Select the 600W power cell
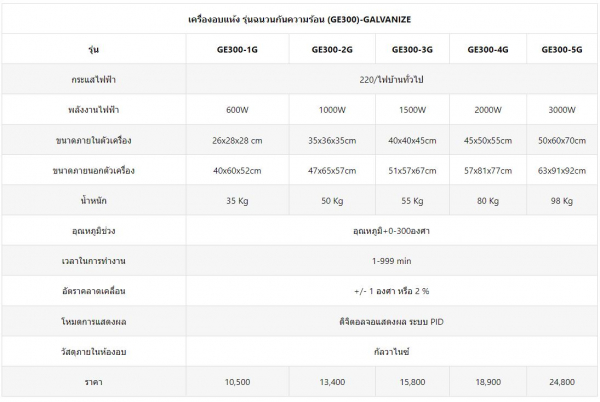The height and width of the screenshot is (402, 600). 237,110
